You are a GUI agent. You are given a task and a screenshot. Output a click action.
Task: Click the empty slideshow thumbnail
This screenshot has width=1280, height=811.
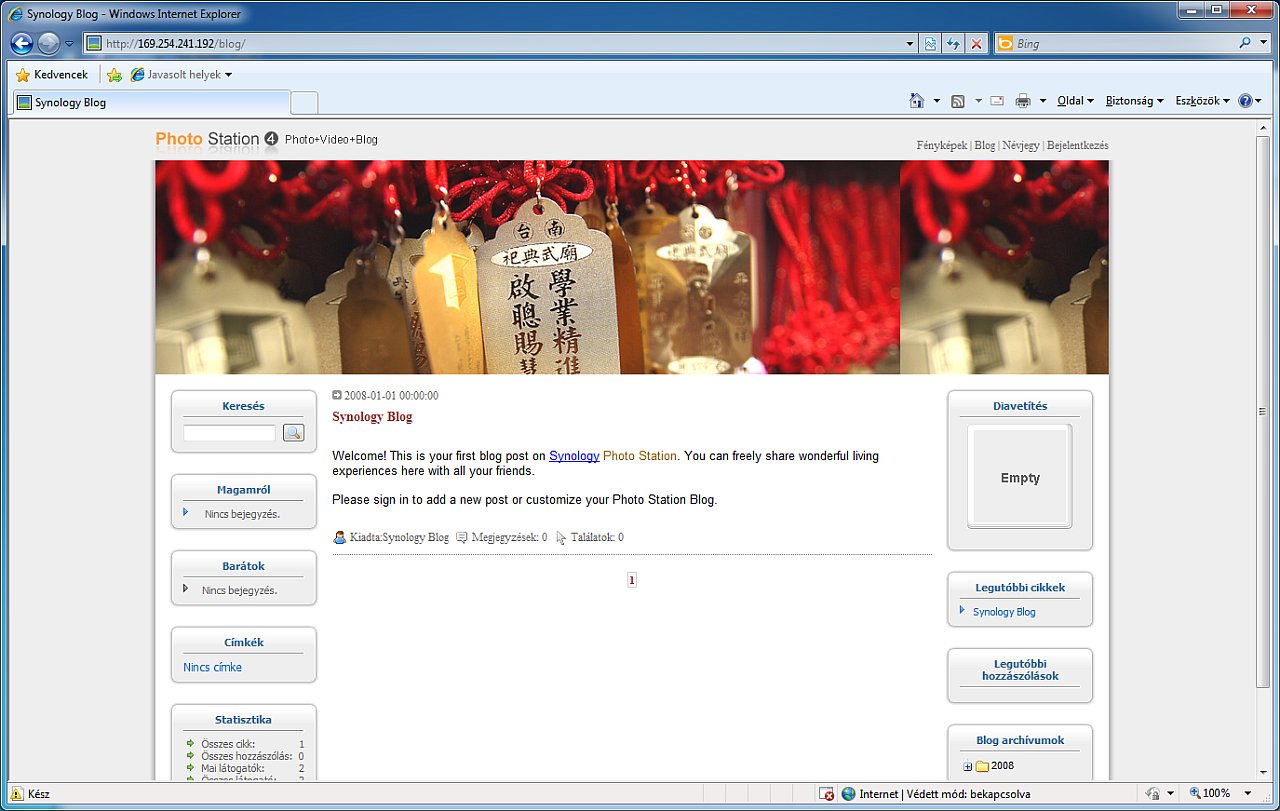pyautogui.click(x=1019, y=477)
